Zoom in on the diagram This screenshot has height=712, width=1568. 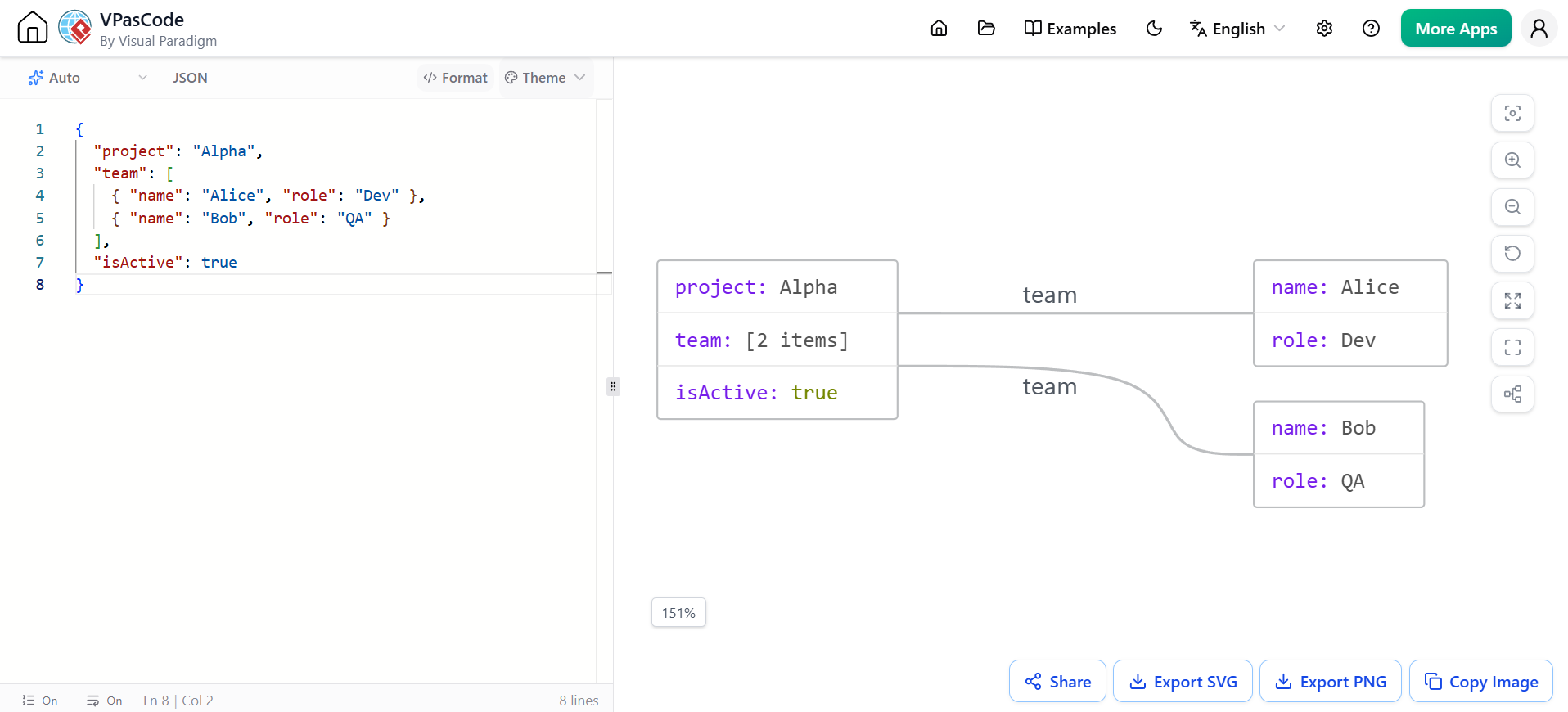(1512, 160)
